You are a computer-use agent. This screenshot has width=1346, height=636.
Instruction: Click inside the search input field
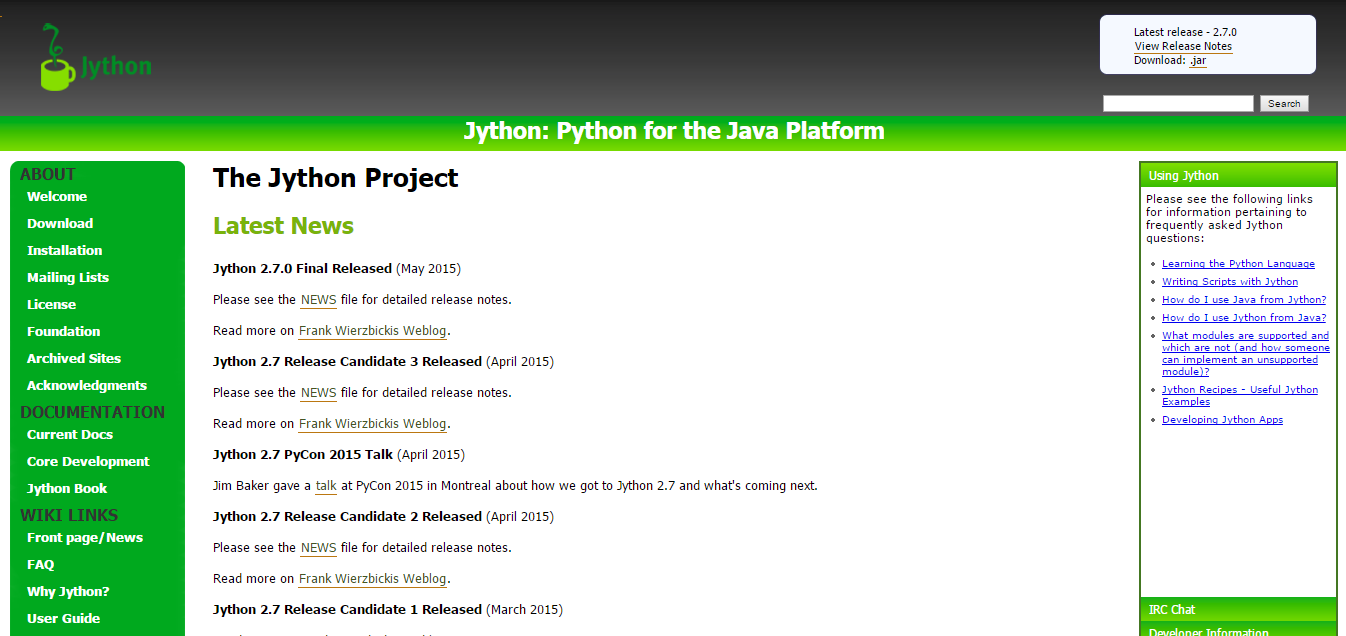[1178, 103]
